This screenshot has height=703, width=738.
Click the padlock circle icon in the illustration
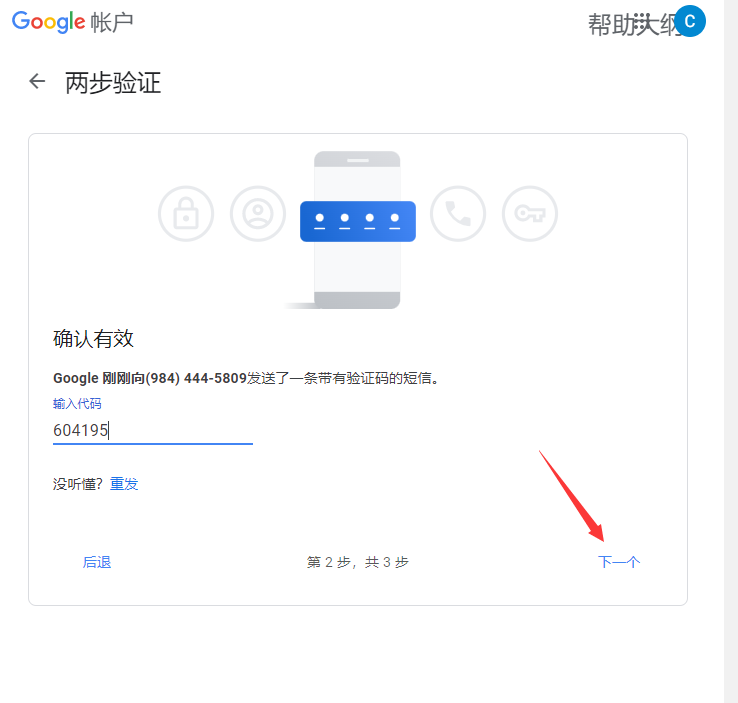point(186,214)
